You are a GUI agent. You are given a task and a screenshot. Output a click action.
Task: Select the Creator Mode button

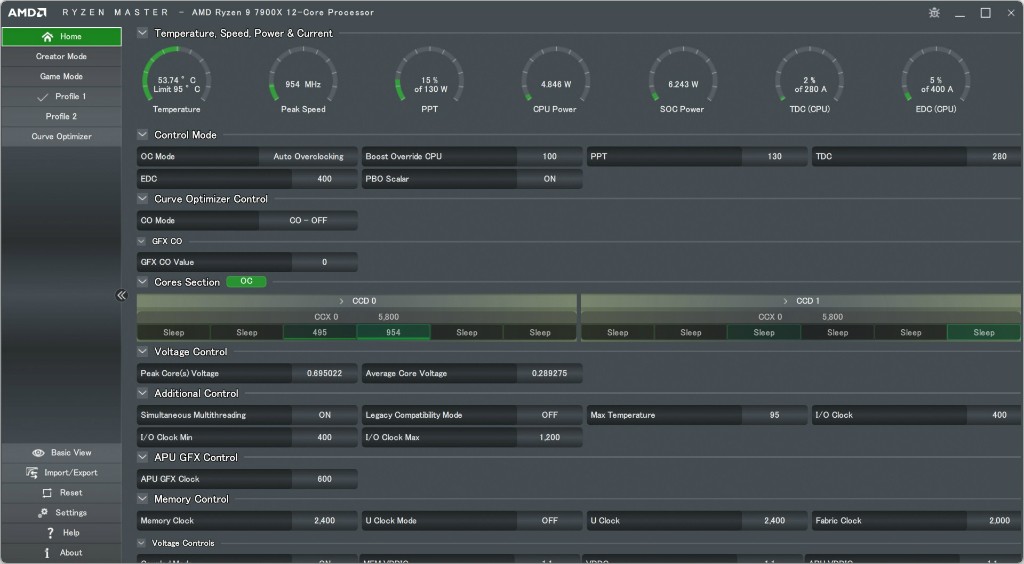click(x=61, y=57)
